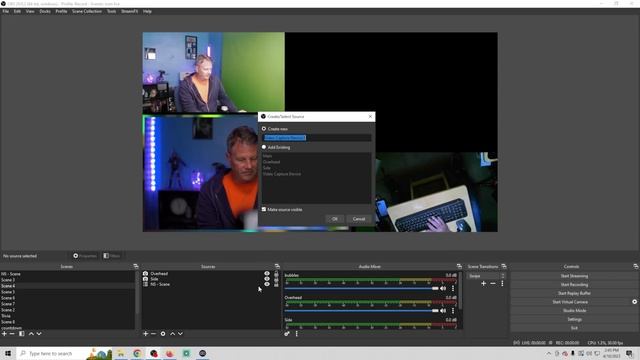Enable Studio Mode
This screenshot has width=640, height=360.
point(574,311)
